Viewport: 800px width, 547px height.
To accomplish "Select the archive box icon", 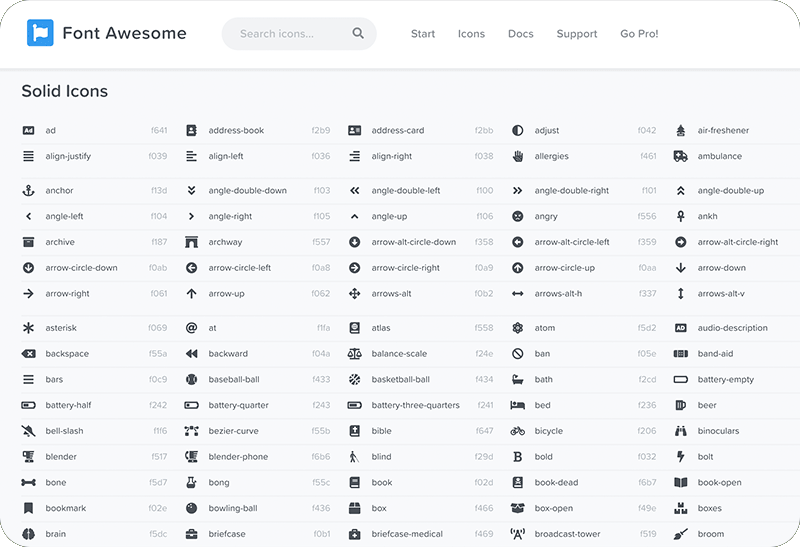I will pyautogui.click(x=29, y=242).
